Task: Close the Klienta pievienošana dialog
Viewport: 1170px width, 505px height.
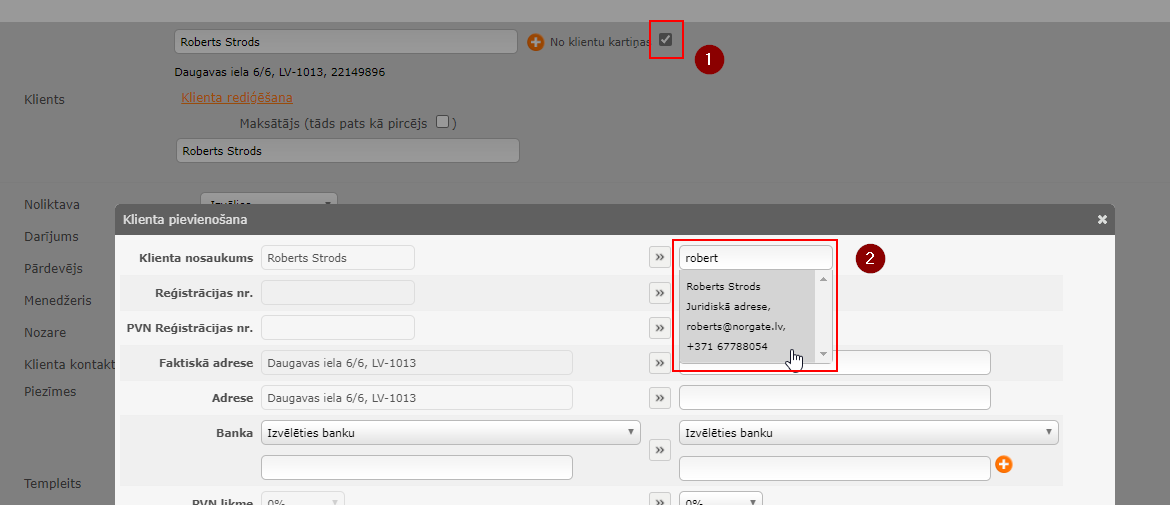Action: (1102, 219)
